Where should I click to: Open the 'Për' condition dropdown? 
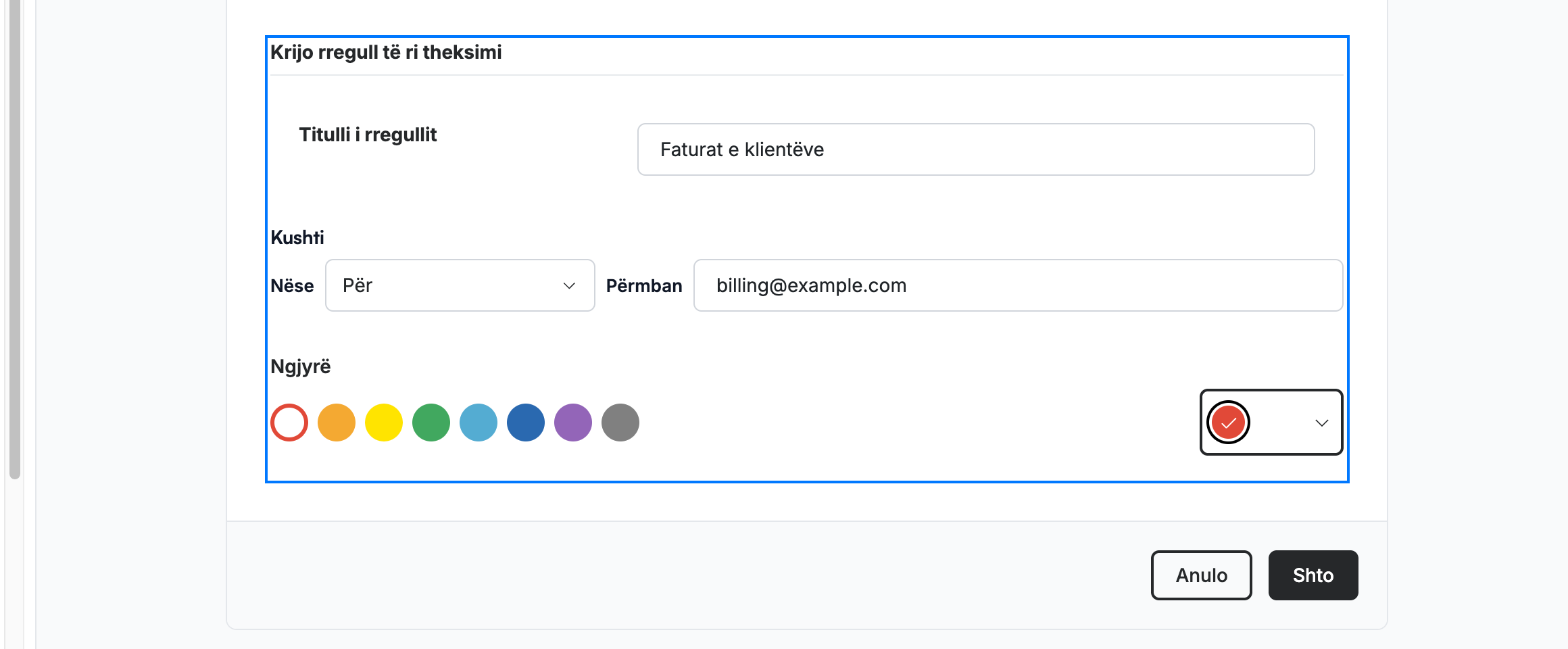click(x=460, y=285)
